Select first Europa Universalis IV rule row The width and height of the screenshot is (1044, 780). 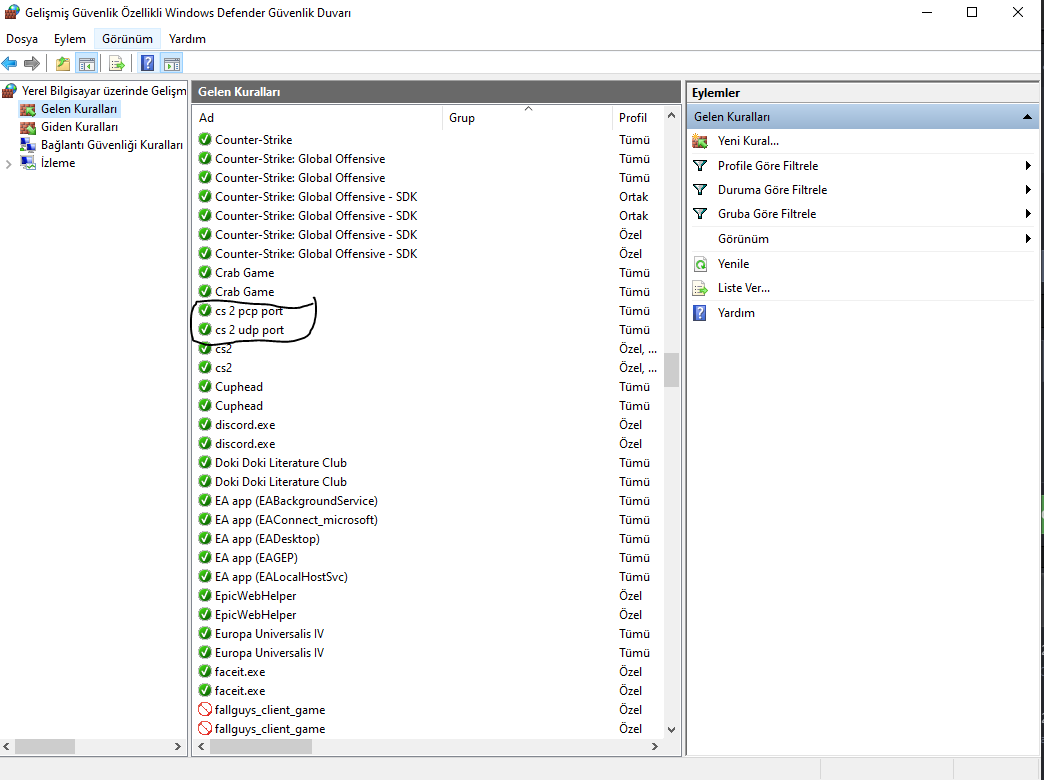(x=429, y=633)
